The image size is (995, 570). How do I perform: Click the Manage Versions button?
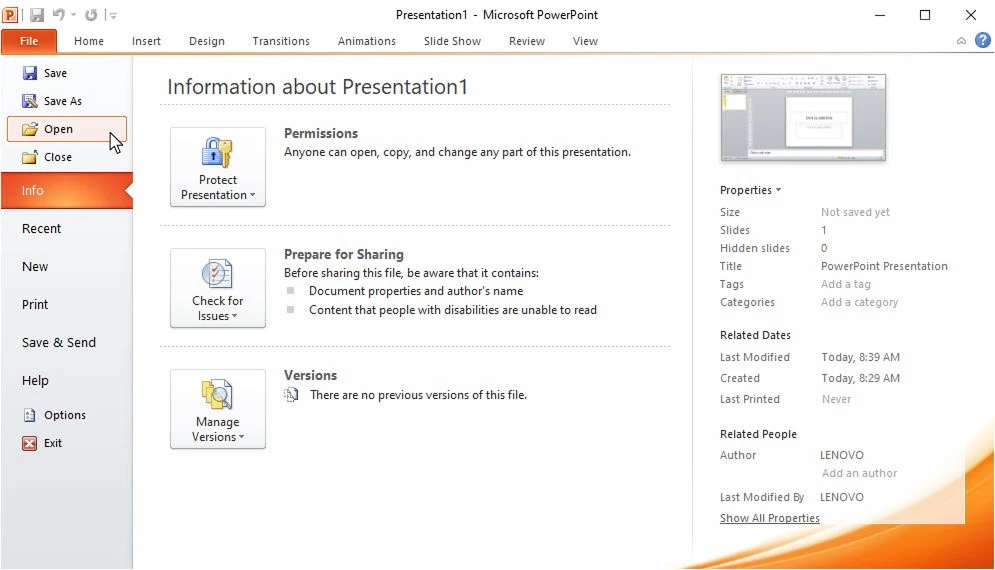coord(218,409)
